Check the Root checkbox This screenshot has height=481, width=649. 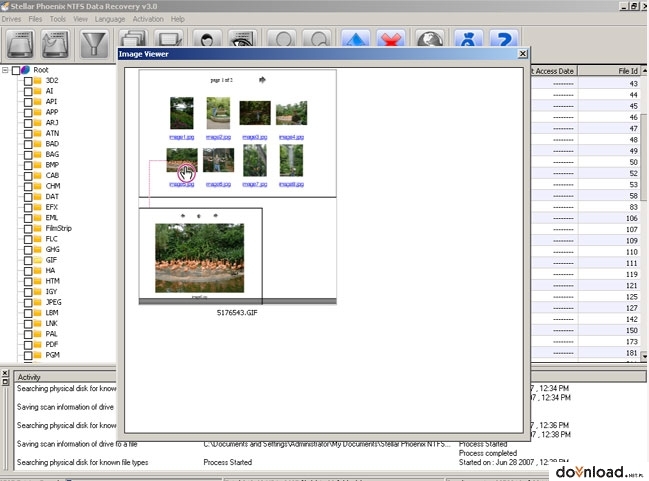pos(16,70)
